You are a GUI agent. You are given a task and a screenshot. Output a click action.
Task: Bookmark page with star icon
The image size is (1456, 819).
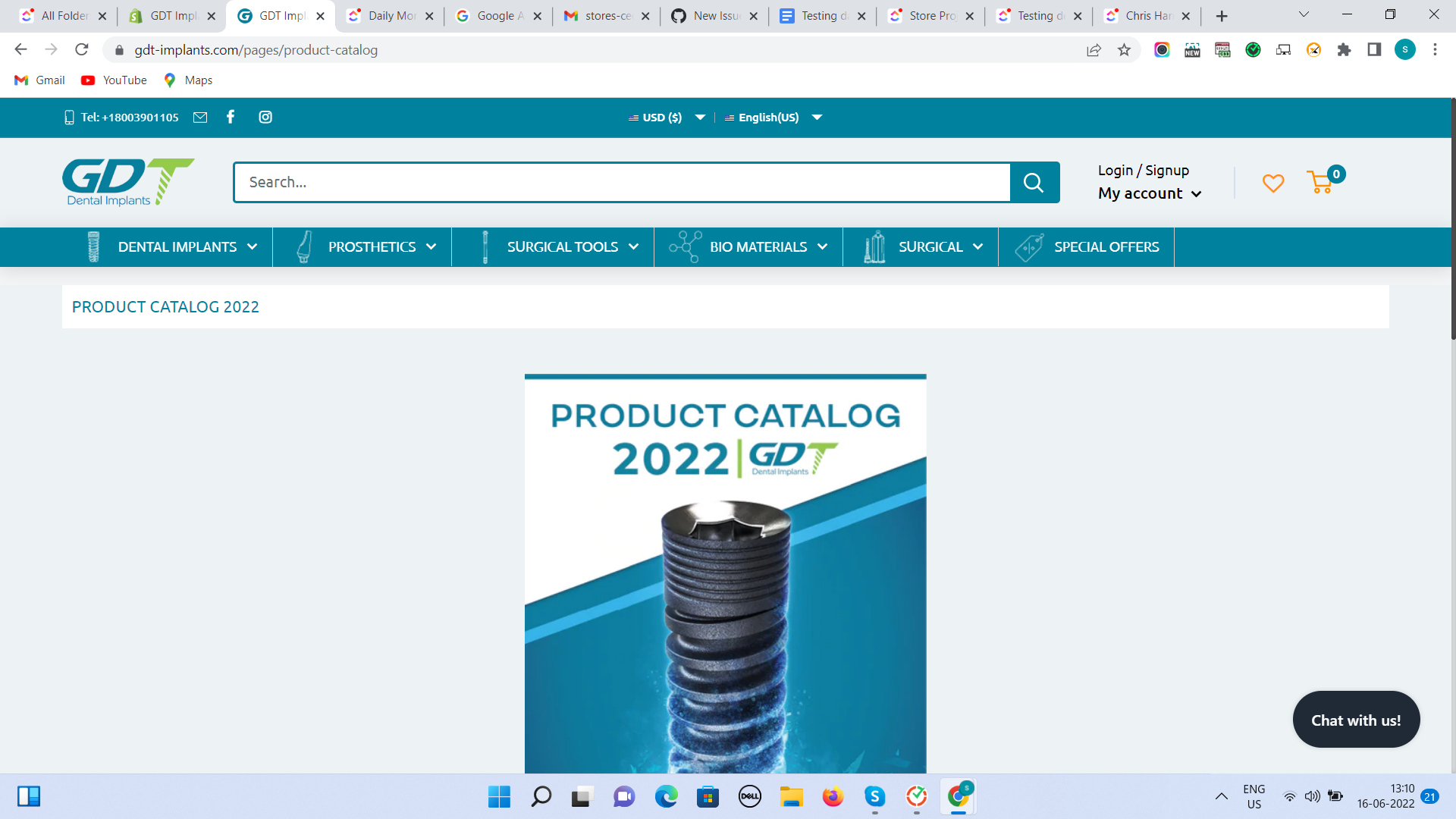point(1124,50)
